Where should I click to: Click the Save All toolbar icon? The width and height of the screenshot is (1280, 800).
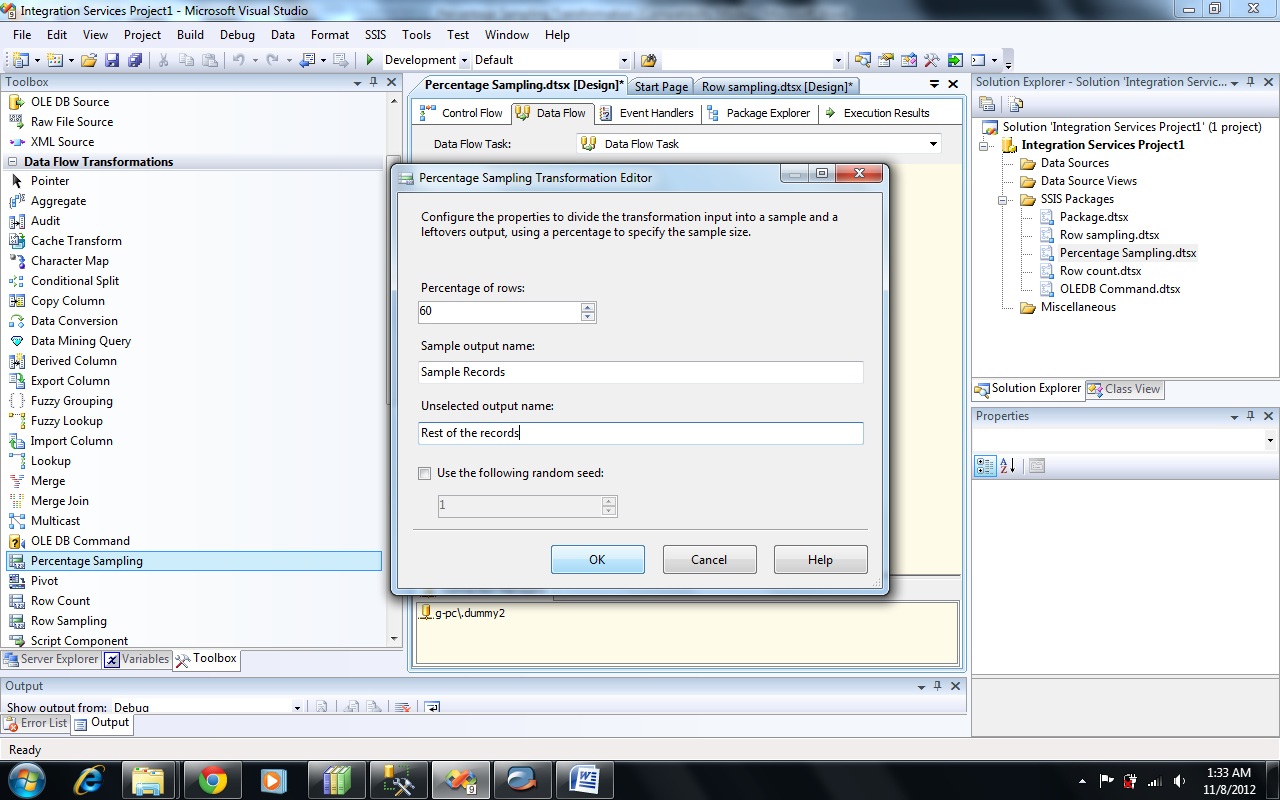[134, 60]
